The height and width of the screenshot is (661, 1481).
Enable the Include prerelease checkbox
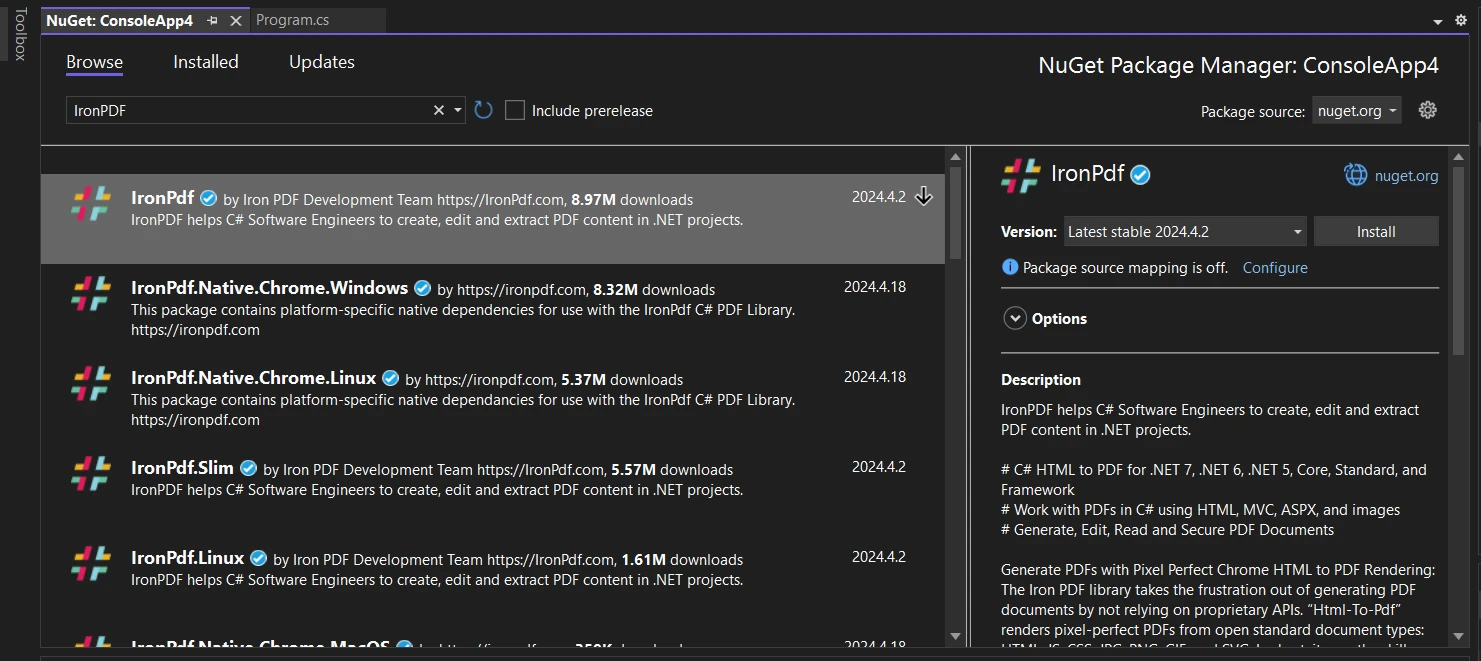[x=515, y=110]
